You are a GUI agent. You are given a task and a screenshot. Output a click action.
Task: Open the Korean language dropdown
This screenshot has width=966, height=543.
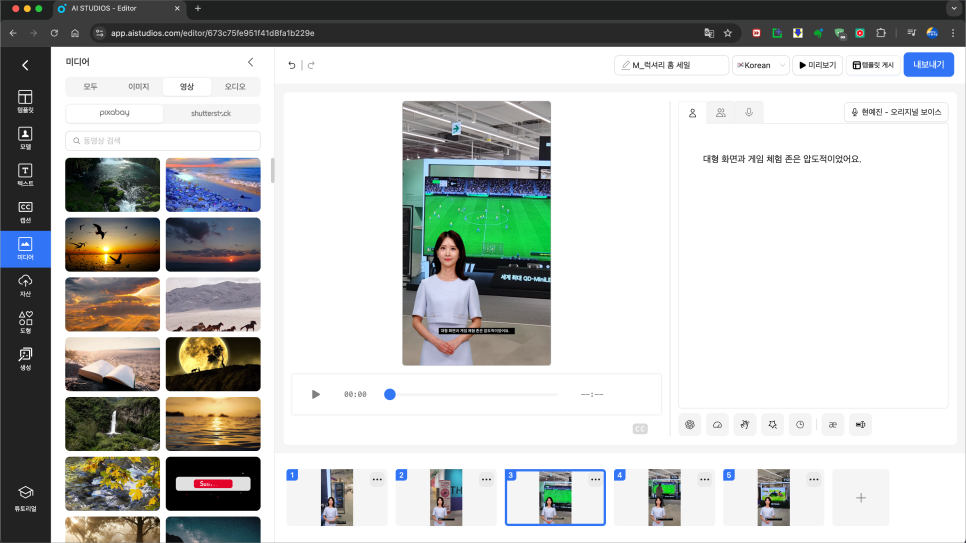pos(761,65)
